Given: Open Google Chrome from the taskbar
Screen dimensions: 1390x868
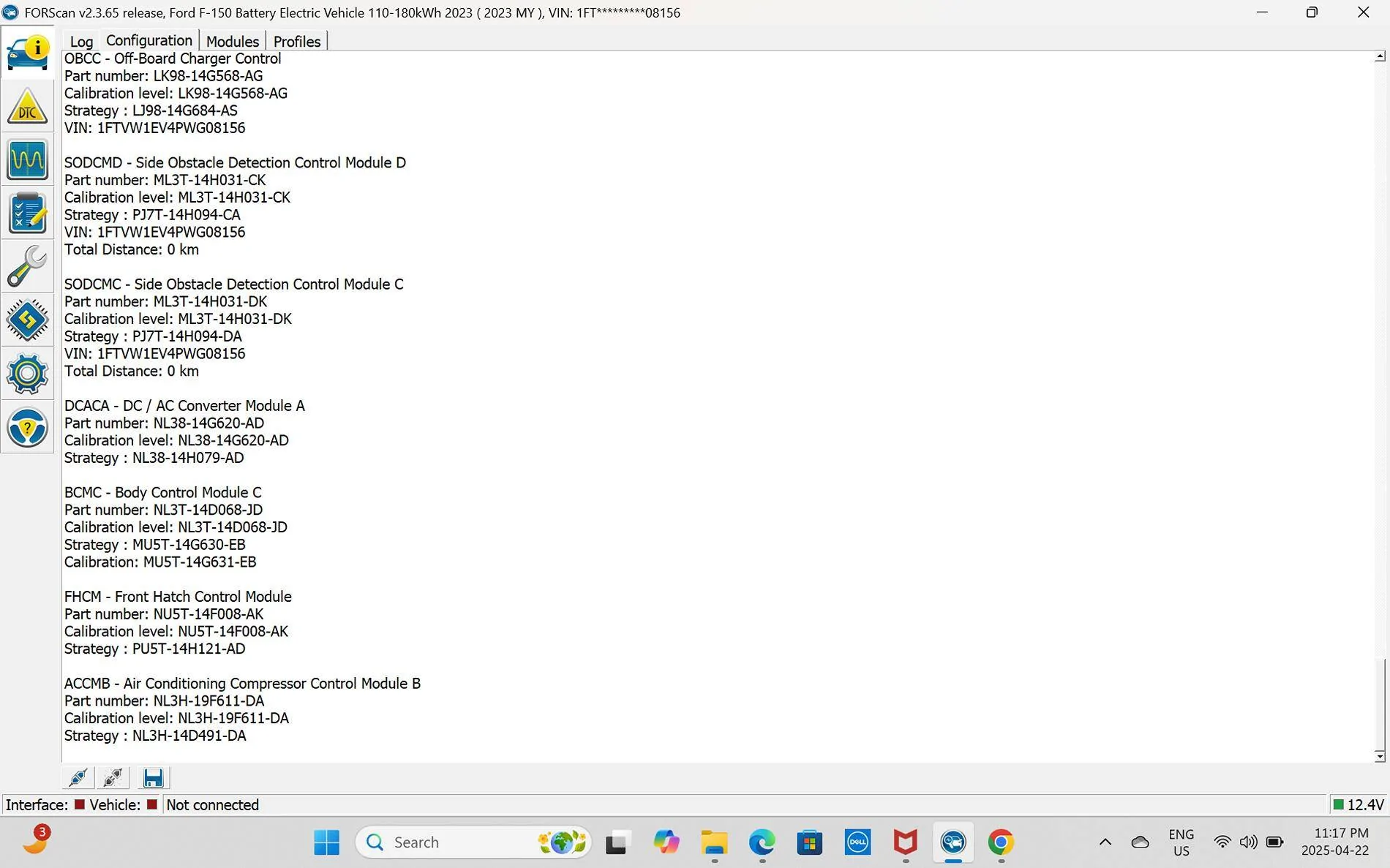Looking at the screenshot, I should pyautogui.click(x=1001, y=842).
